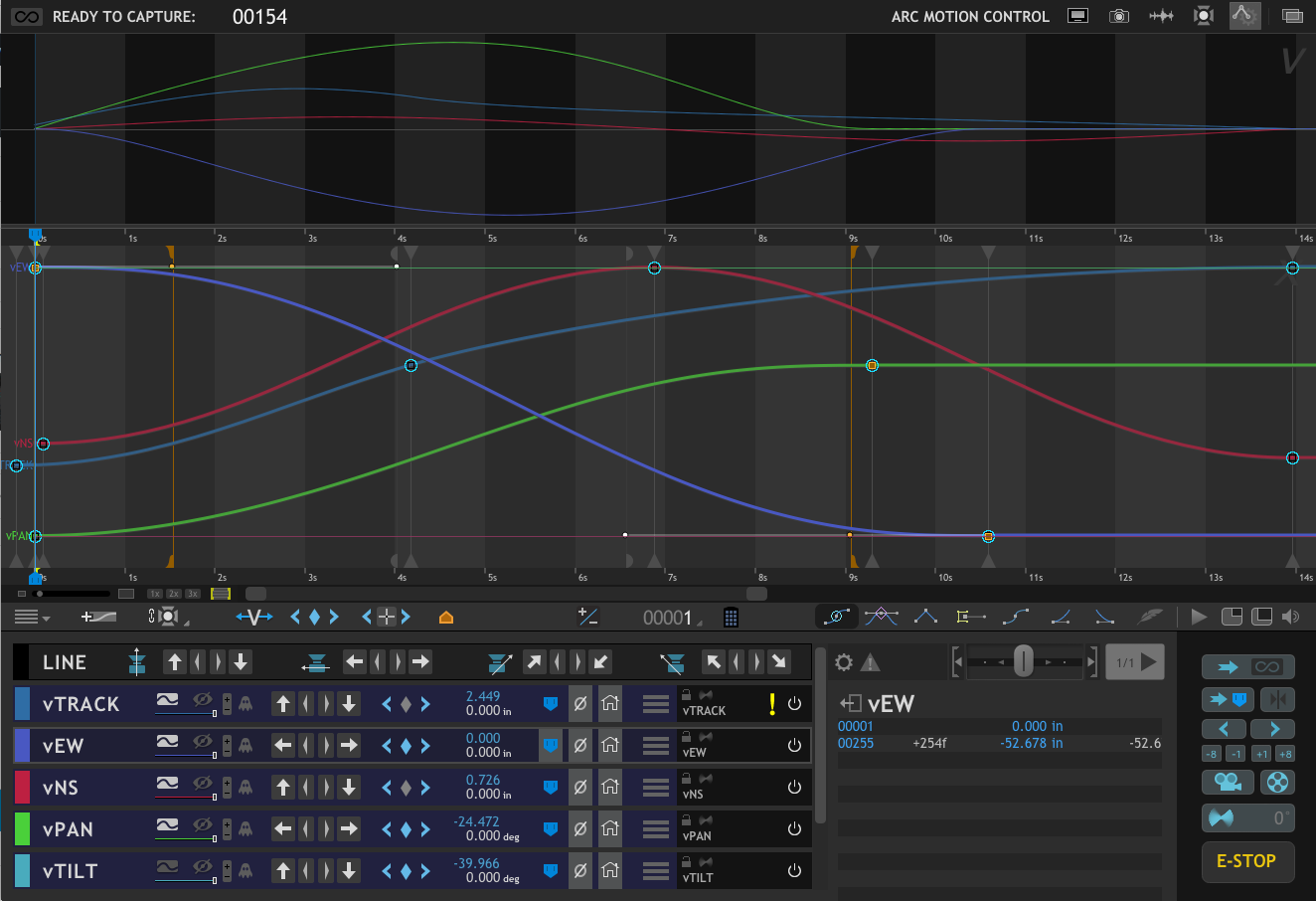This screenshot has height=901, width=1316.
Task: Jog vTRACK up with arrow button
Action: point(283,704)
